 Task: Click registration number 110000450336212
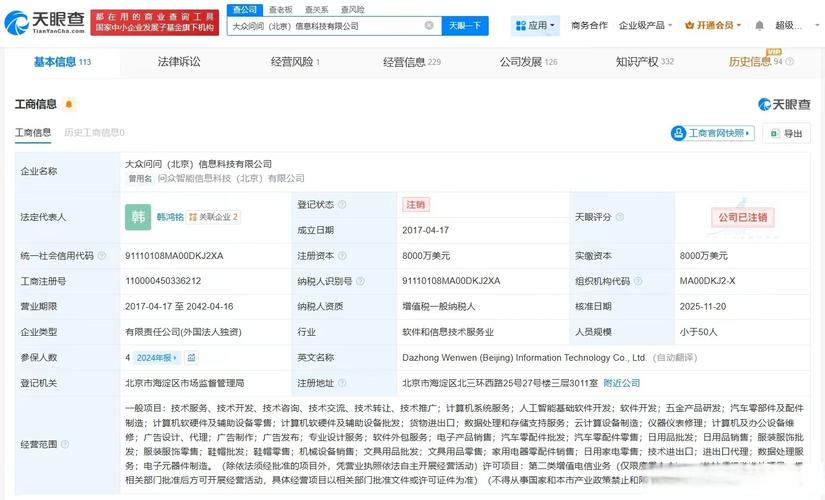pyautogui.click(x=163, y=281)
